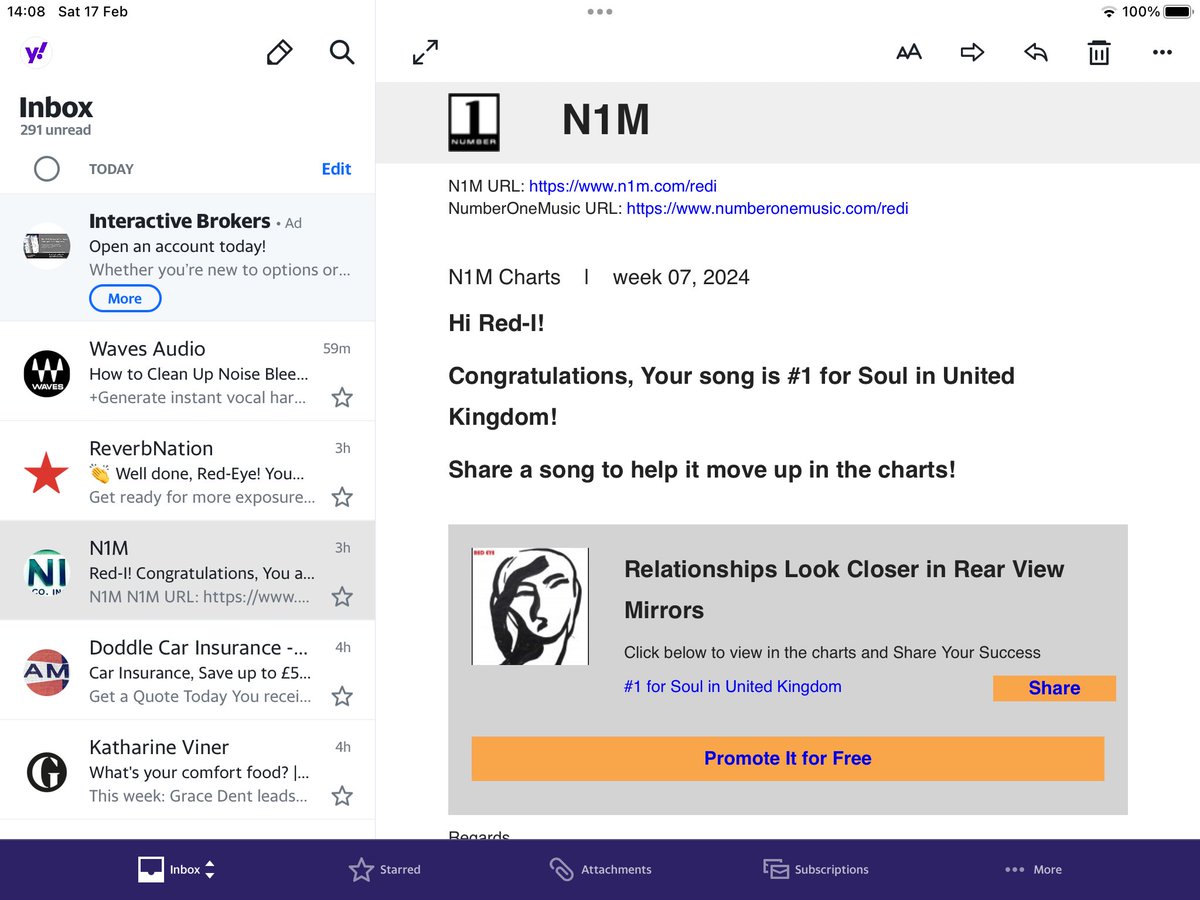Adjust text size with AA icon
Image resolution: width=1200 pixels, height=900 pixels.
click(x=908, y=53)
